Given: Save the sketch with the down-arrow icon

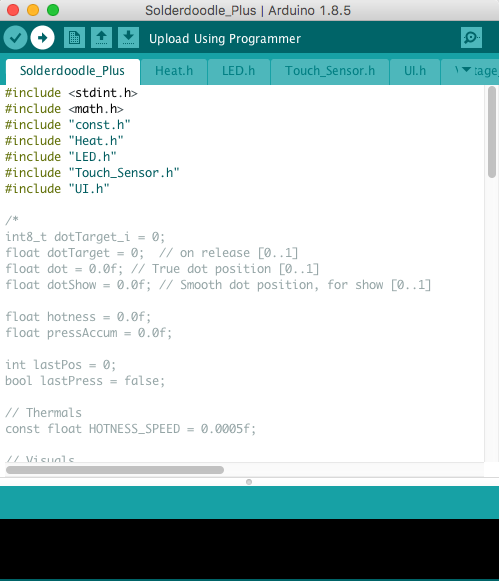Looking at the screenshot, I should tap(129, 38).
